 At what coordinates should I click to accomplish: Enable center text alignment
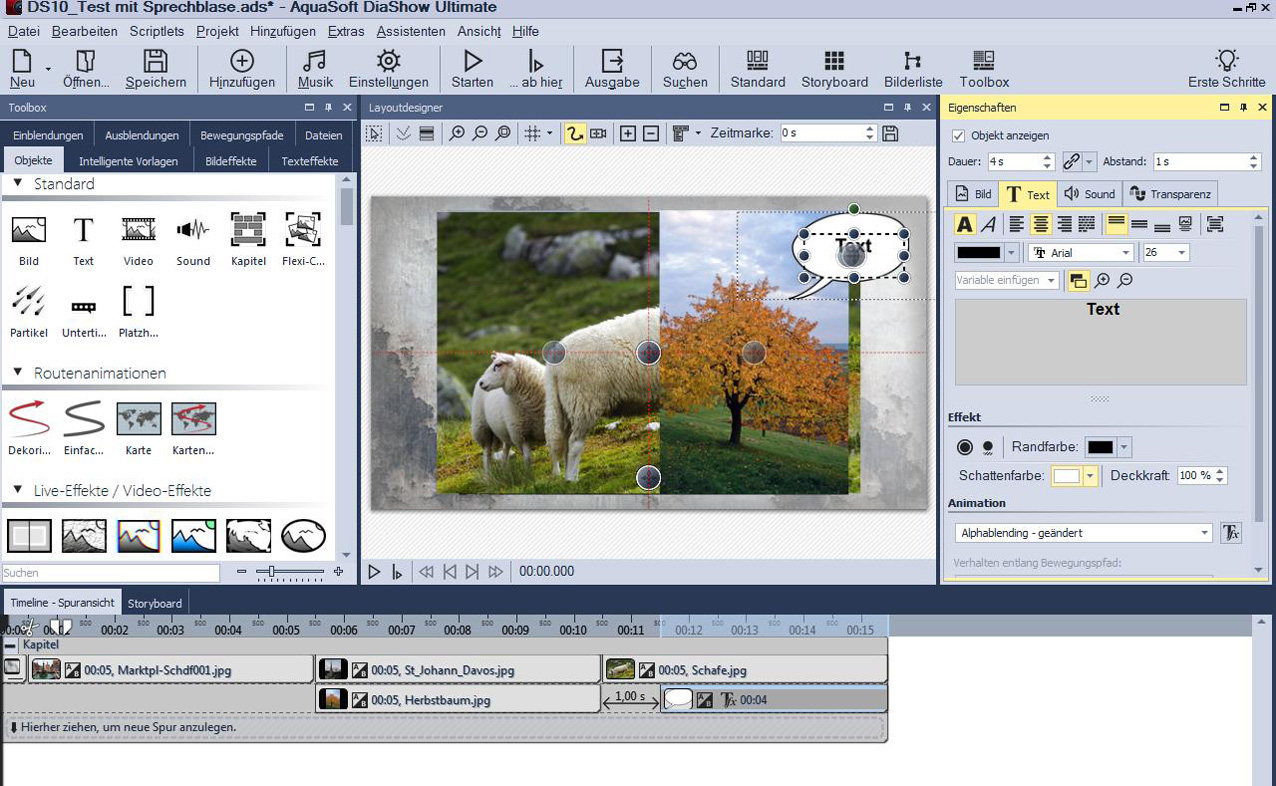pos(1041,224)
